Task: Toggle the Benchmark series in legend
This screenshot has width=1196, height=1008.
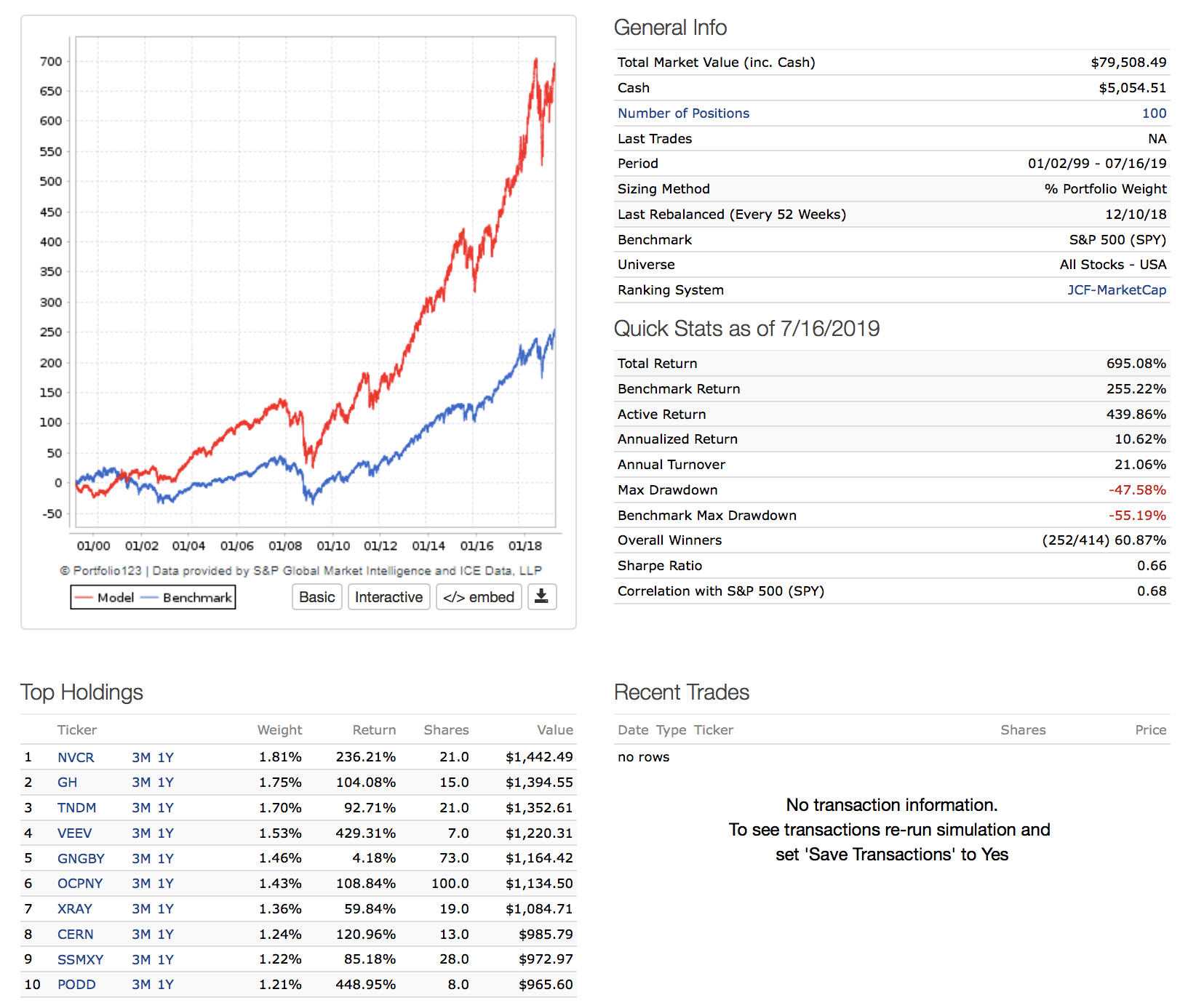Action: (188, 598)
